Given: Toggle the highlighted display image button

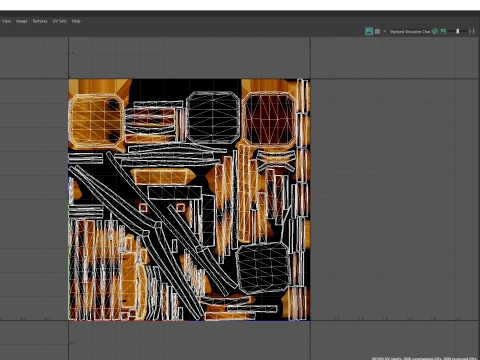Looking at the screenshot, I should coord(369,31).
